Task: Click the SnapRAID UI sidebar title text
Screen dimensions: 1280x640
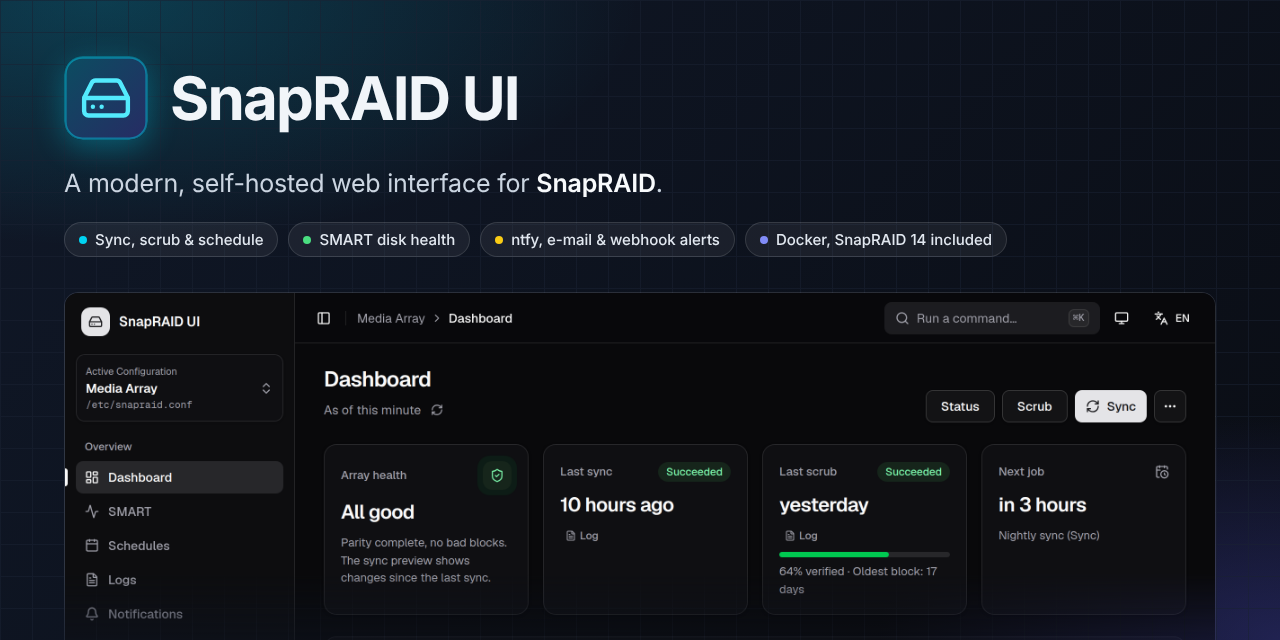Action: 159,322
